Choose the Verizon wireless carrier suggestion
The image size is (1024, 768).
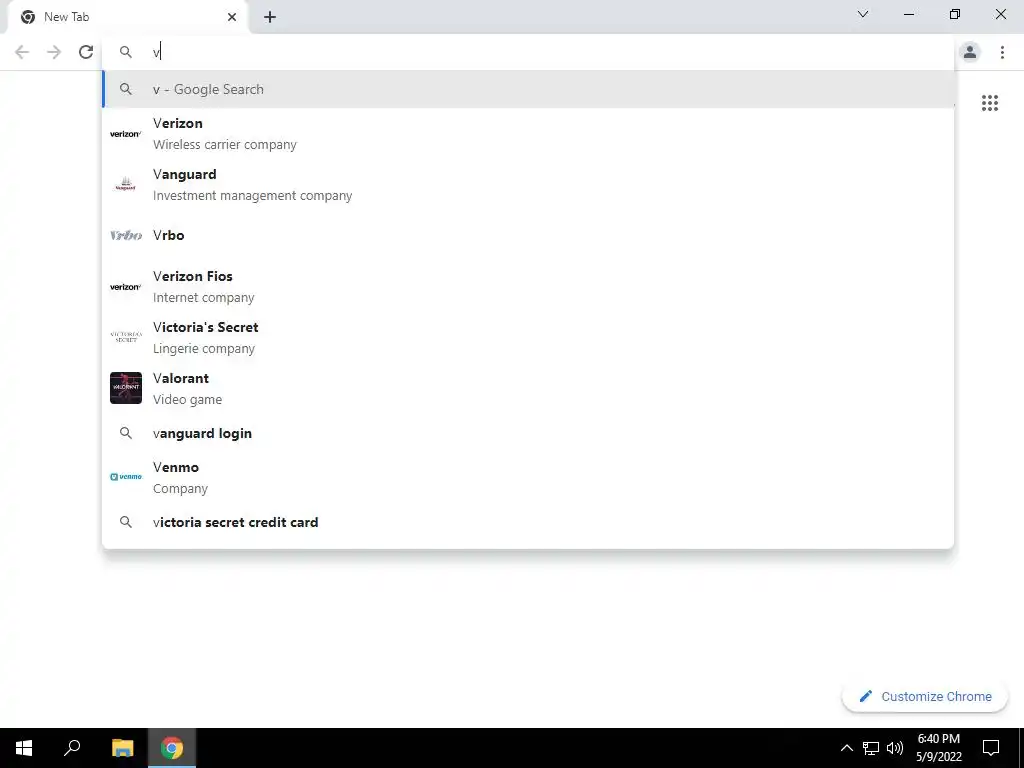point(528,134)
